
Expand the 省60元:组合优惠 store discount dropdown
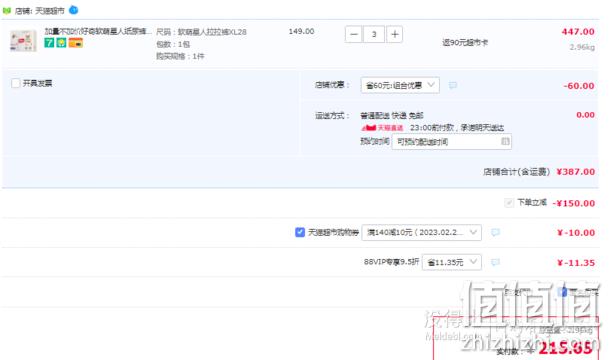400,85
